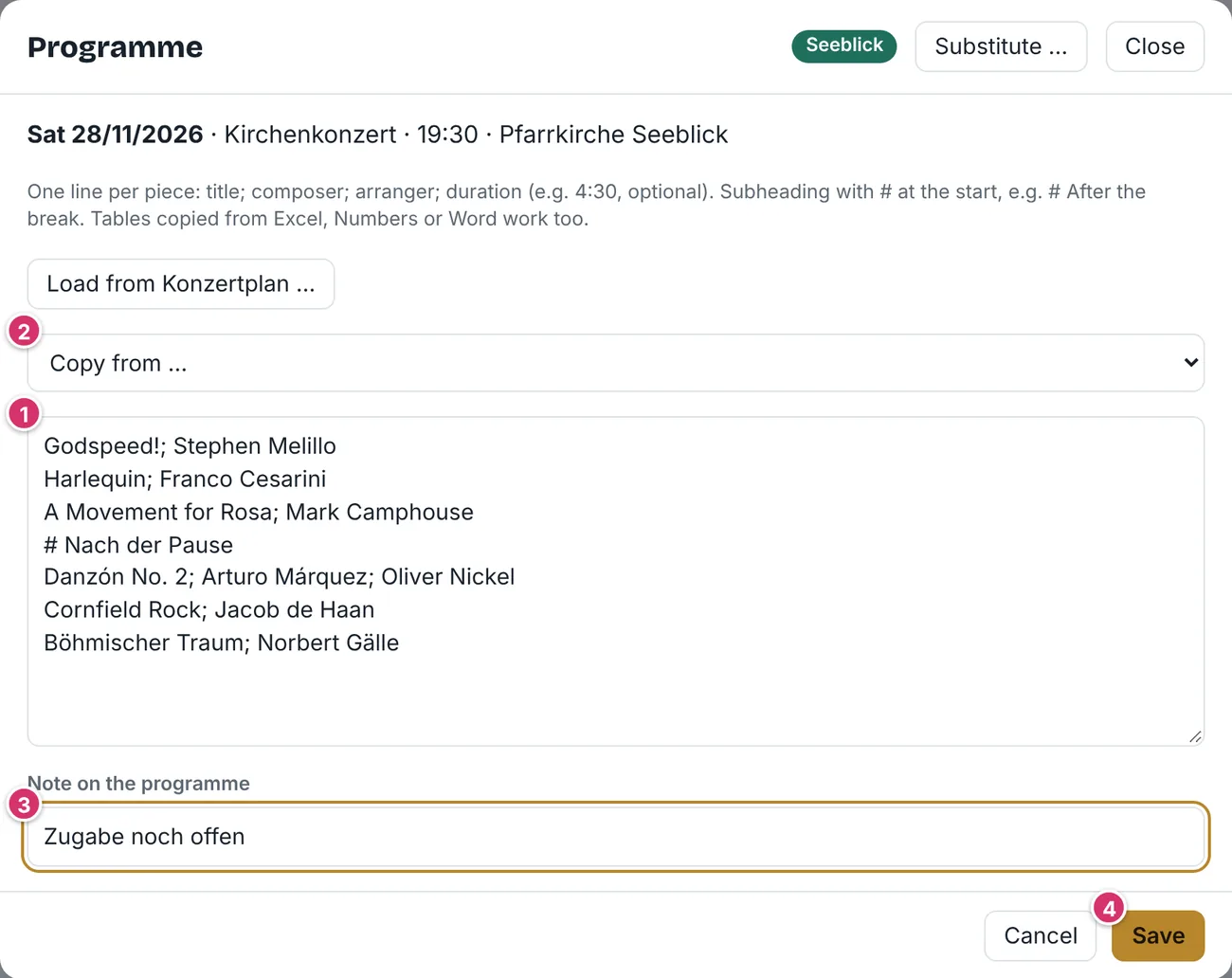Click the line 'Cornfield Rock; Jacob de Haan'
Image resolution: width=1232 pixels, height=978 pixels.
coord(209,610)
